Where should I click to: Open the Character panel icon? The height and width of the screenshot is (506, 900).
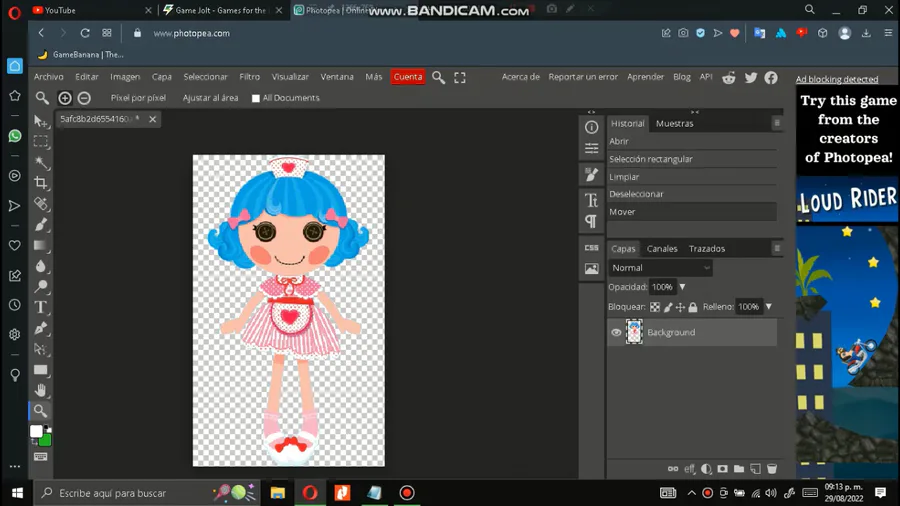coord(591,200)
